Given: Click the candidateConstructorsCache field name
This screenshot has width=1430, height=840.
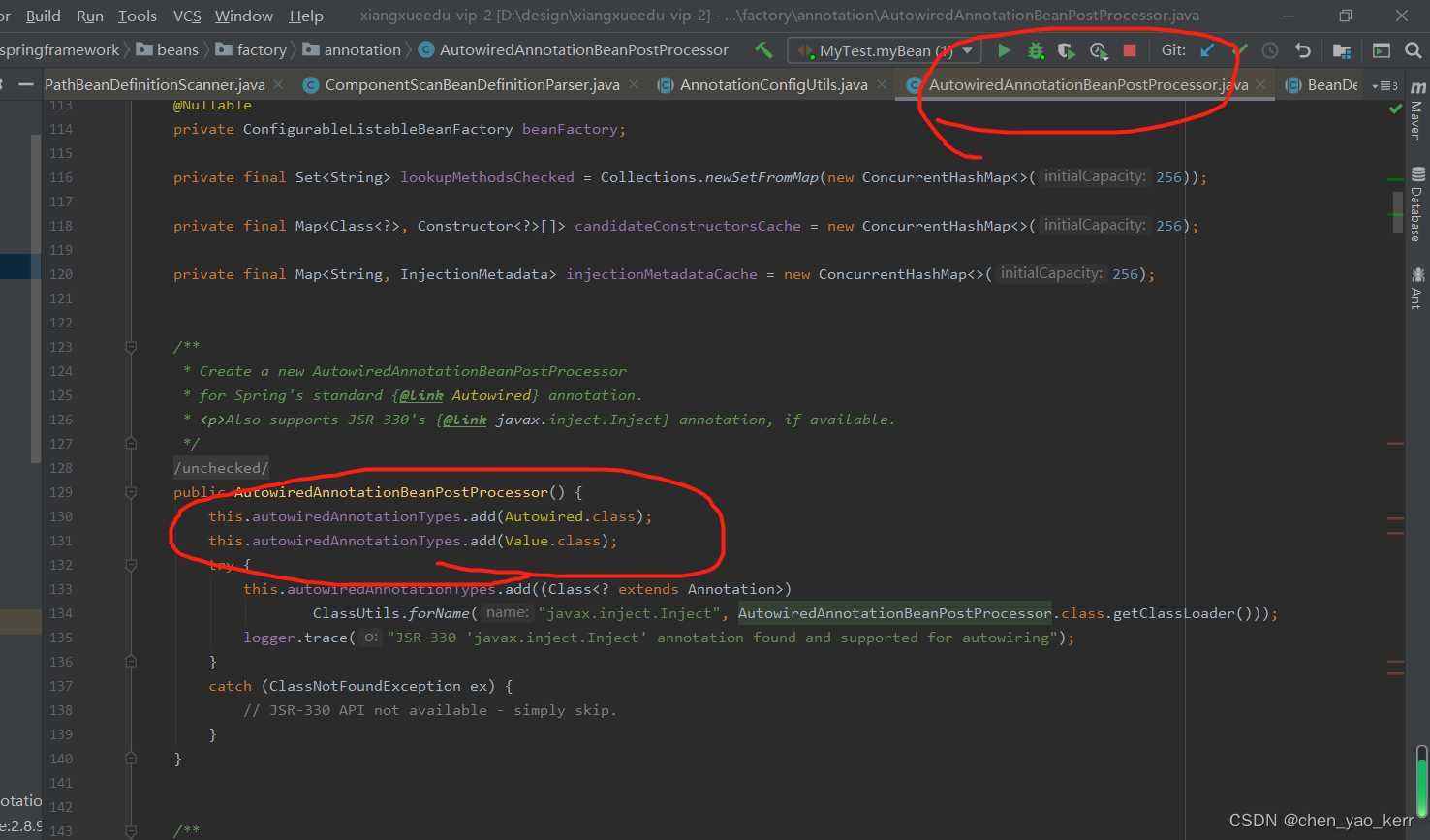Looking at the screenshot, I should click(x=688, y=226).
